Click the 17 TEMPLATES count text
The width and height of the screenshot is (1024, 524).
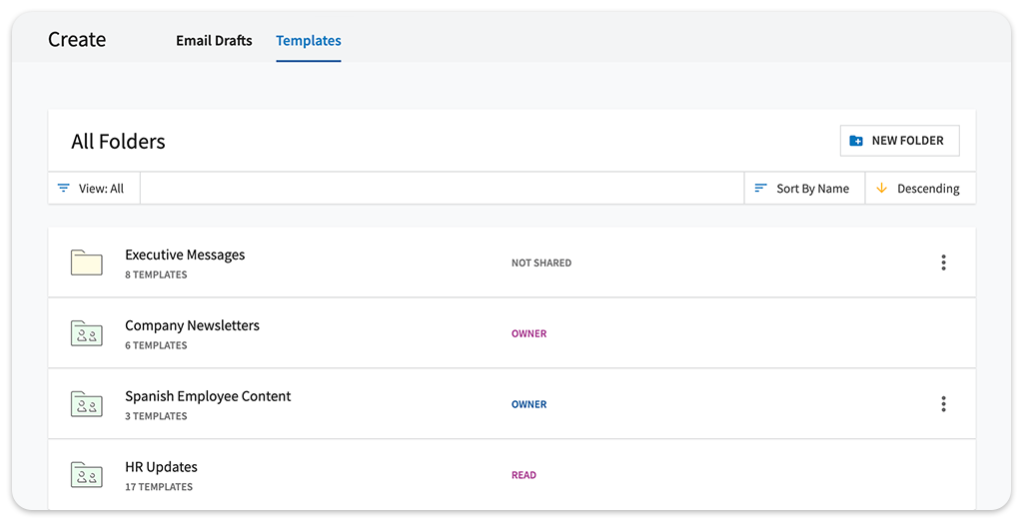(x=159, y=487)
